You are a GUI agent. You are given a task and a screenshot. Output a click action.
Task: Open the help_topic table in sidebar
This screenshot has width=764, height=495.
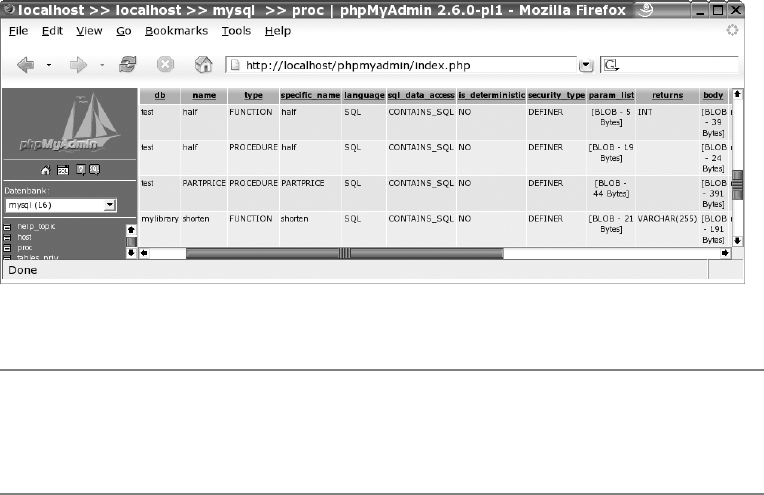(36, 227)
